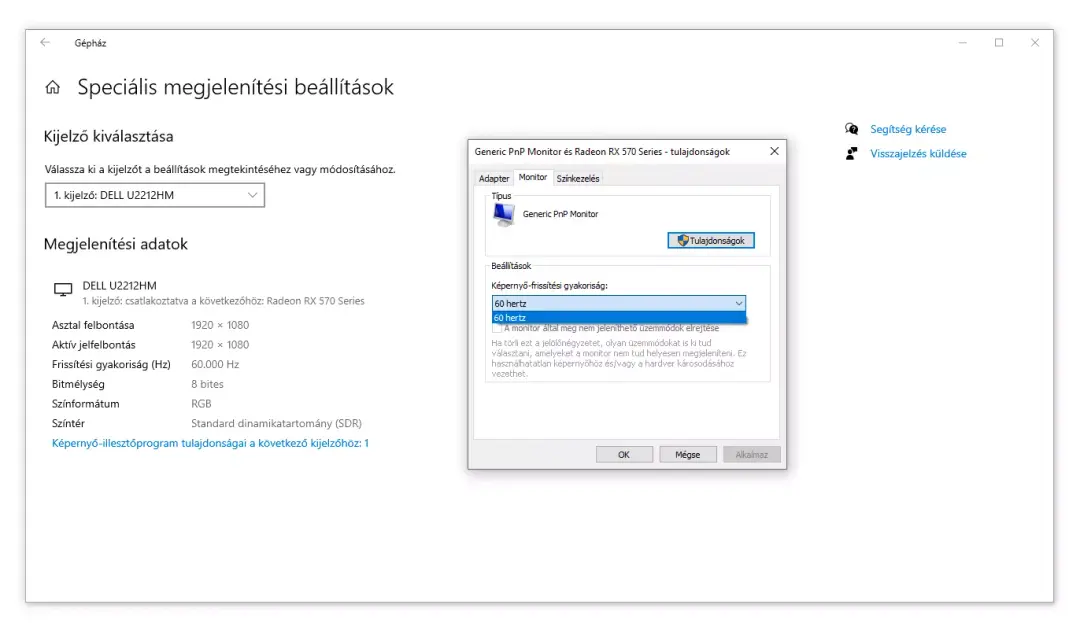Toggle the hide unsupported monitor modes checkbox
This screenshot has width=1080, height=623.
(x=497, y=328)
